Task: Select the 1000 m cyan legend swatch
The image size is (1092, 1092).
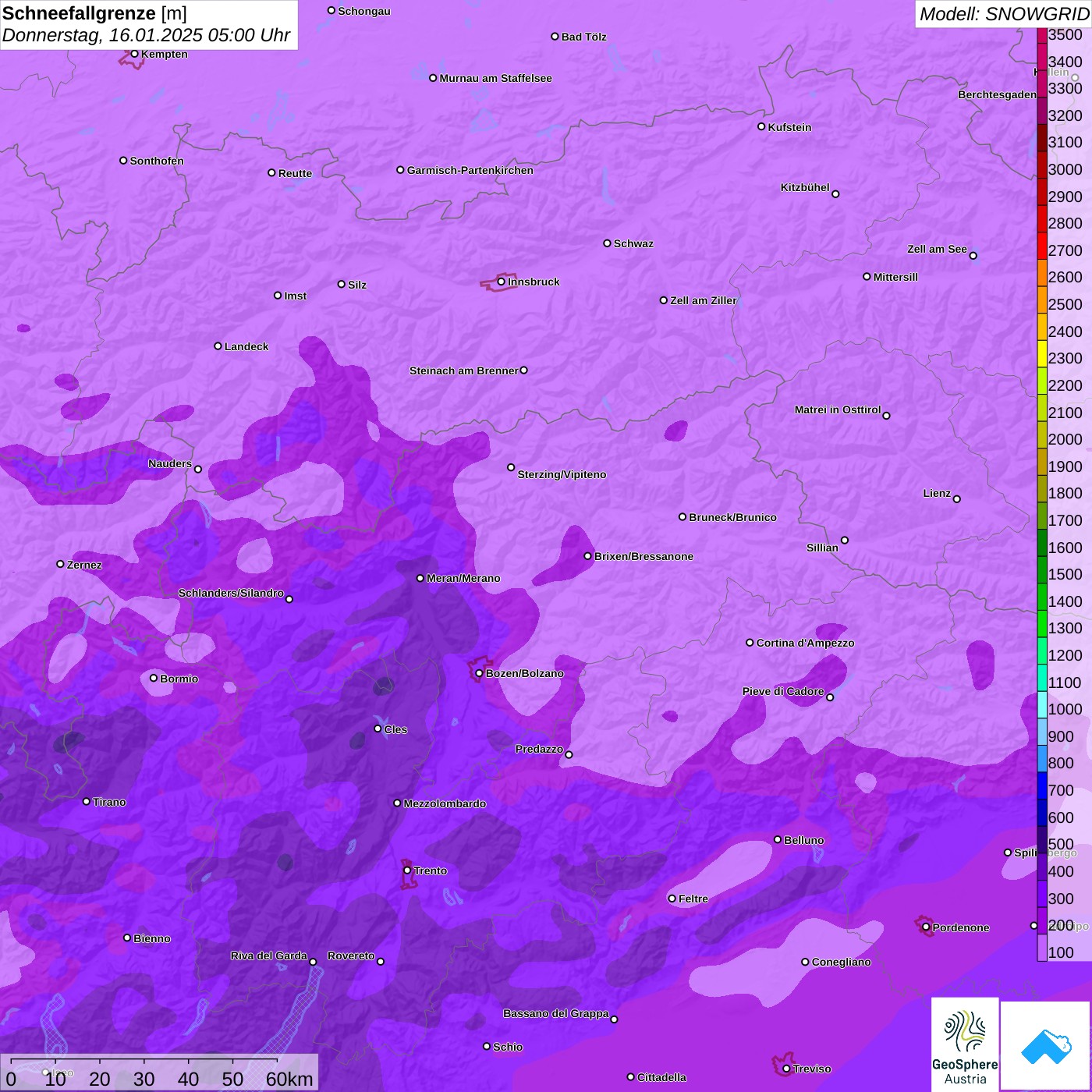Action: (x=1042, y=704)
